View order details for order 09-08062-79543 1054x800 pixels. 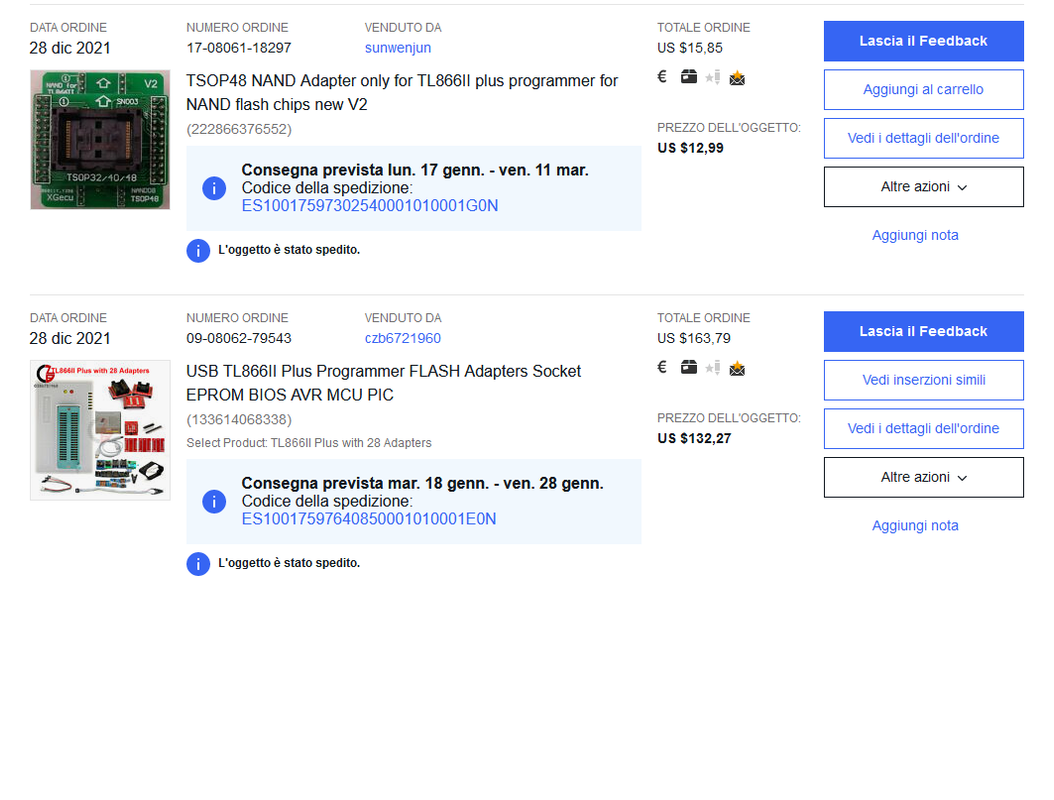point(923,429)
